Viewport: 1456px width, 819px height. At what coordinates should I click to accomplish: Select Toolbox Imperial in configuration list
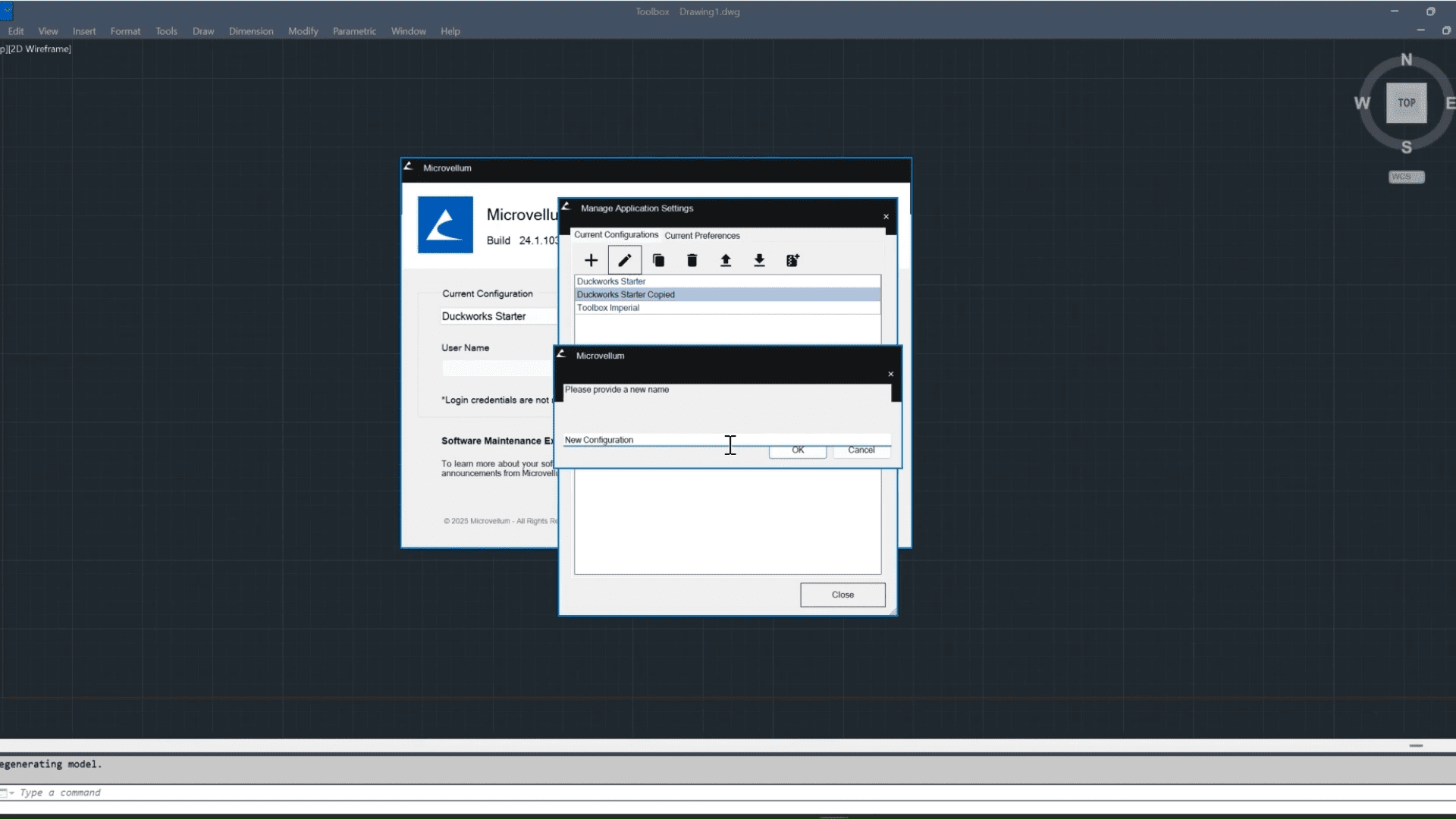pyautogui.click(x=727, y=308)
